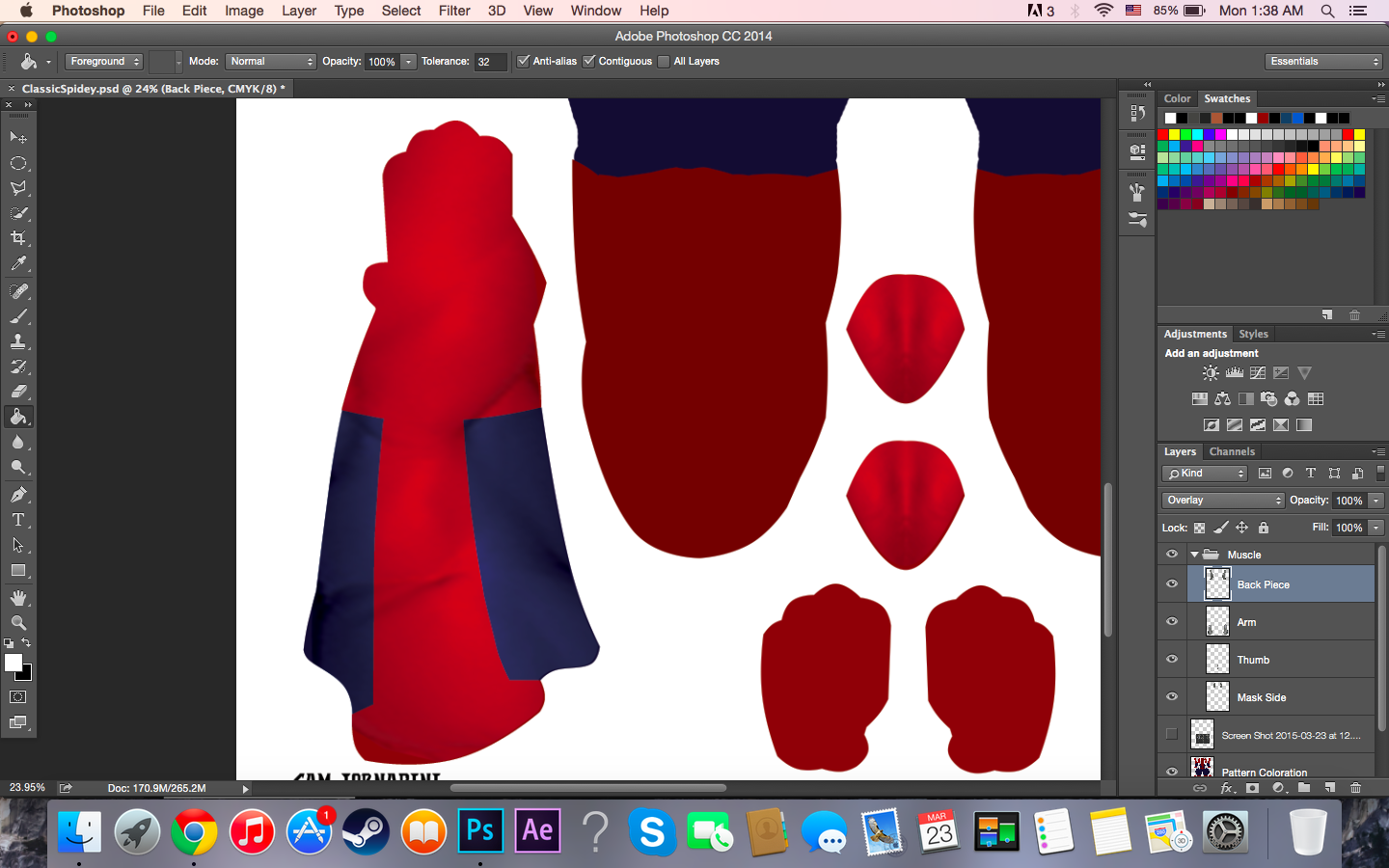The image size is (1389, 868).
Task: Select the Type tool
Action: coord(18,520)
